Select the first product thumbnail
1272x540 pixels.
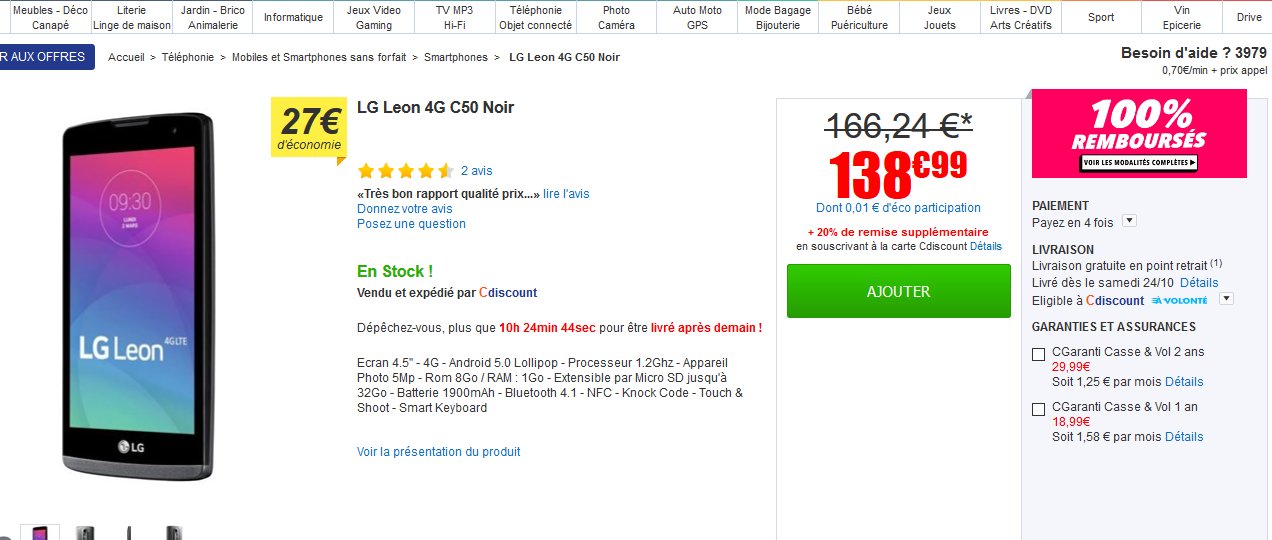click(40, 533)
